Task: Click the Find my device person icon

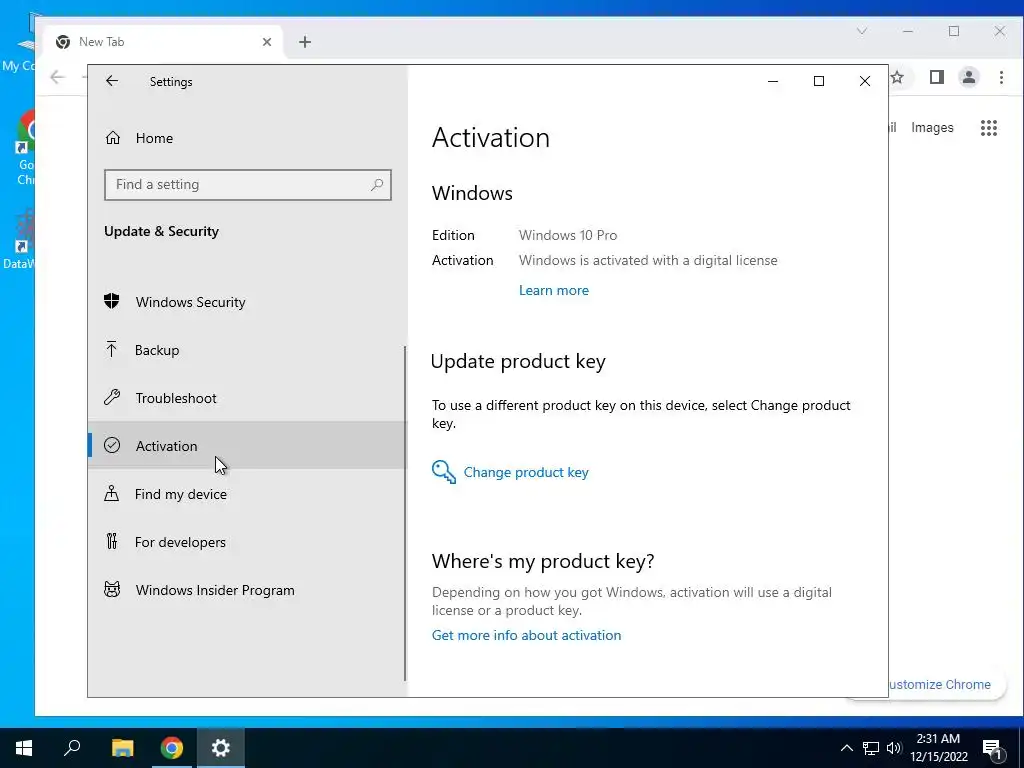Action: click(112, 493)
